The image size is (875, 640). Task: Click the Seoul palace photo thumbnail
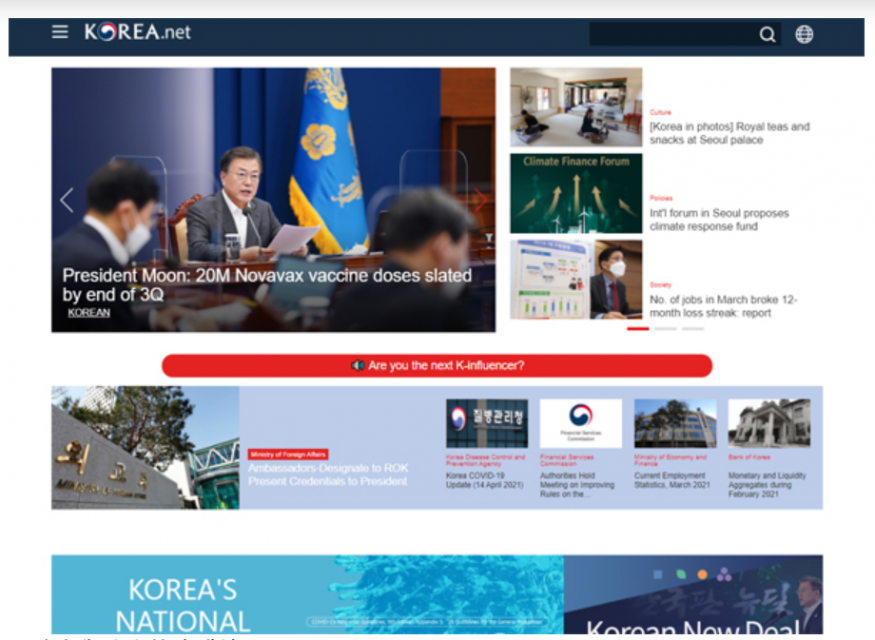click(x=576, y=107)
